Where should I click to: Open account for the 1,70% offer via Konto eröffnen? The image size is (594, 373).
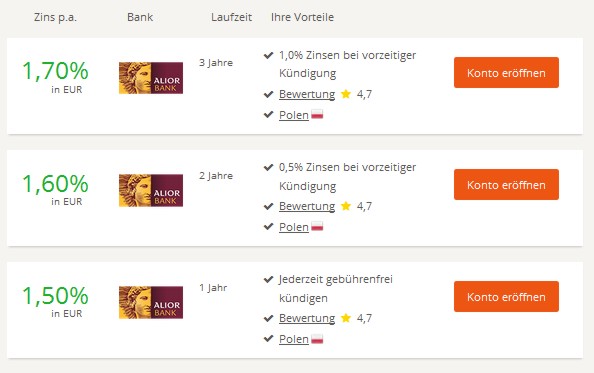coord(506,73)
